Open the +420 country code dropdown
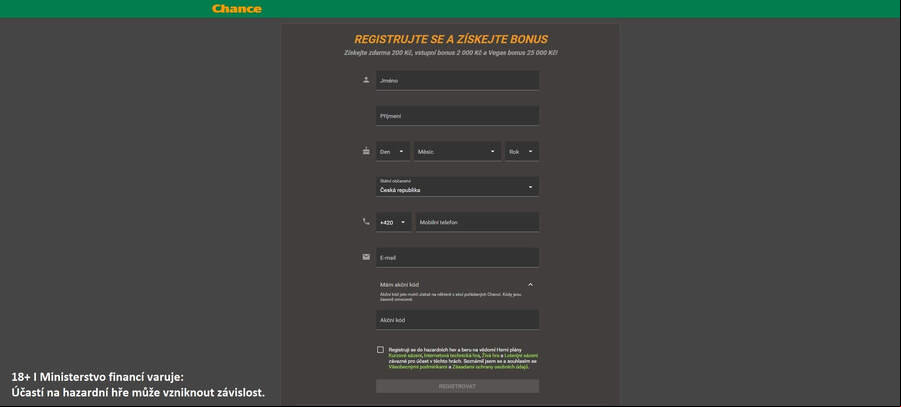Screen dimensions: 901x407 (x=394, y=222)
